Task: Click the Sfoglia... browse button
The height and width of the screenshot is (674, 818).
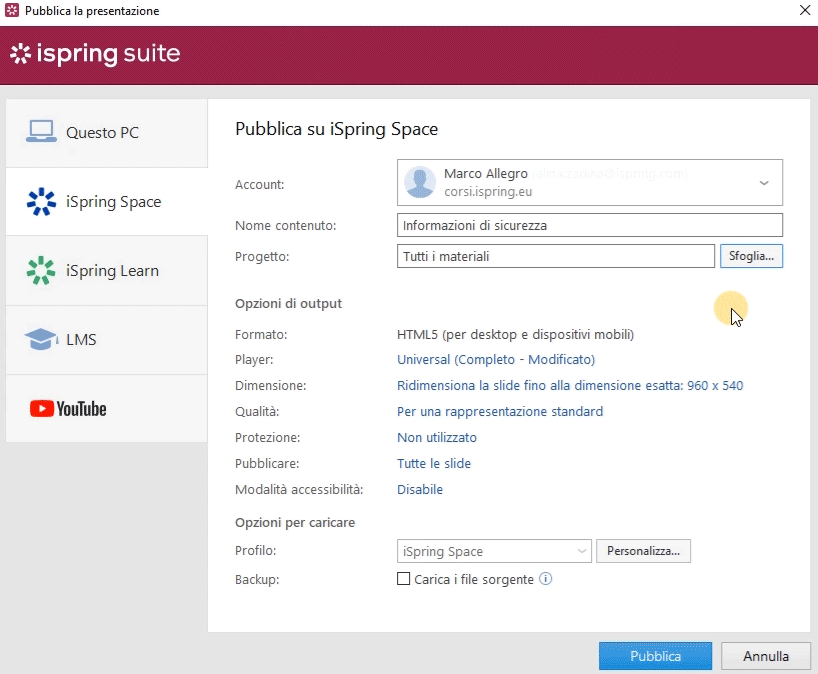Action: tap(750, 256)
